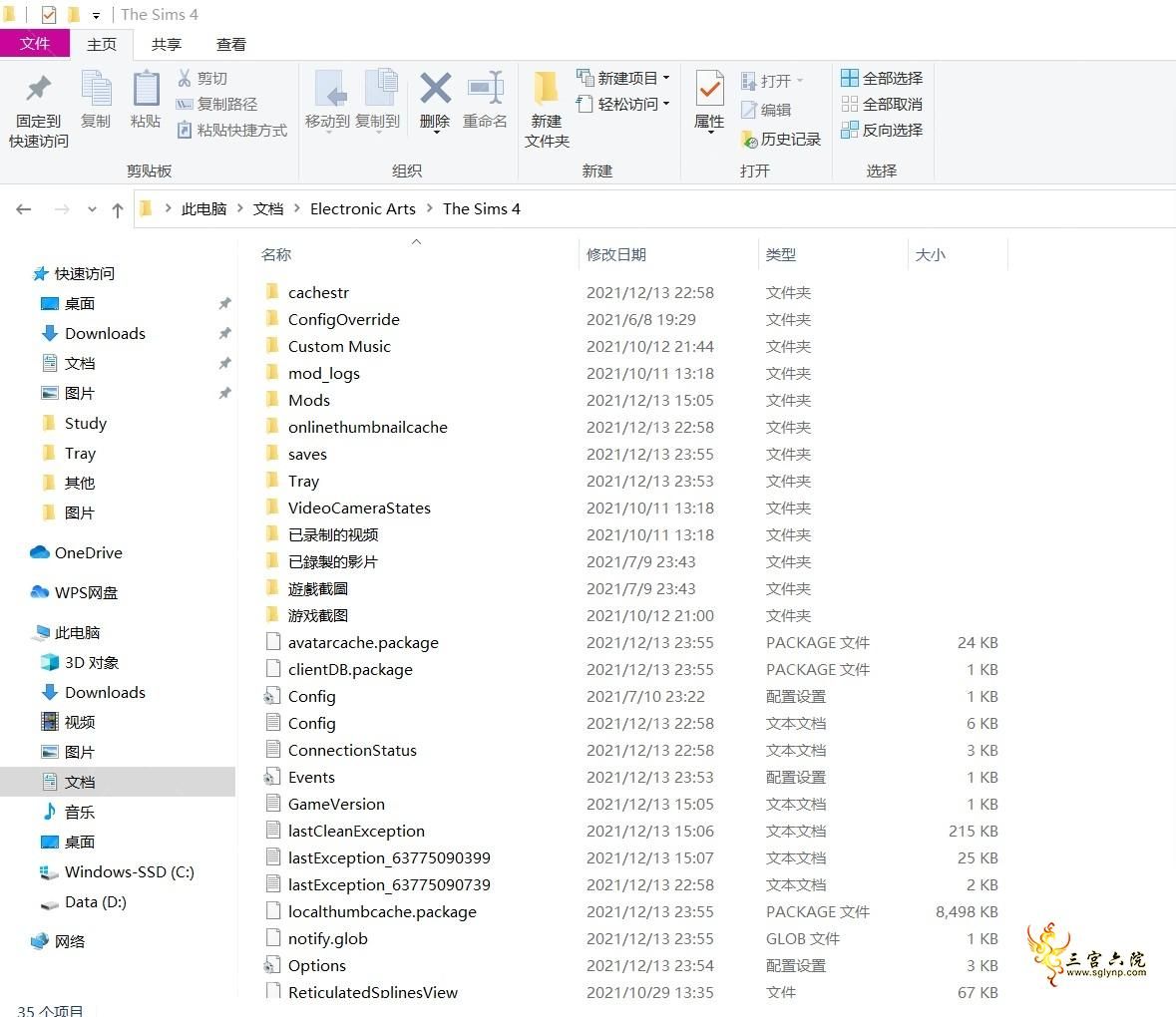Click Electronic Arts in the address bar
Viewport: 1176px width, 1017px height.
click(363, 209)
